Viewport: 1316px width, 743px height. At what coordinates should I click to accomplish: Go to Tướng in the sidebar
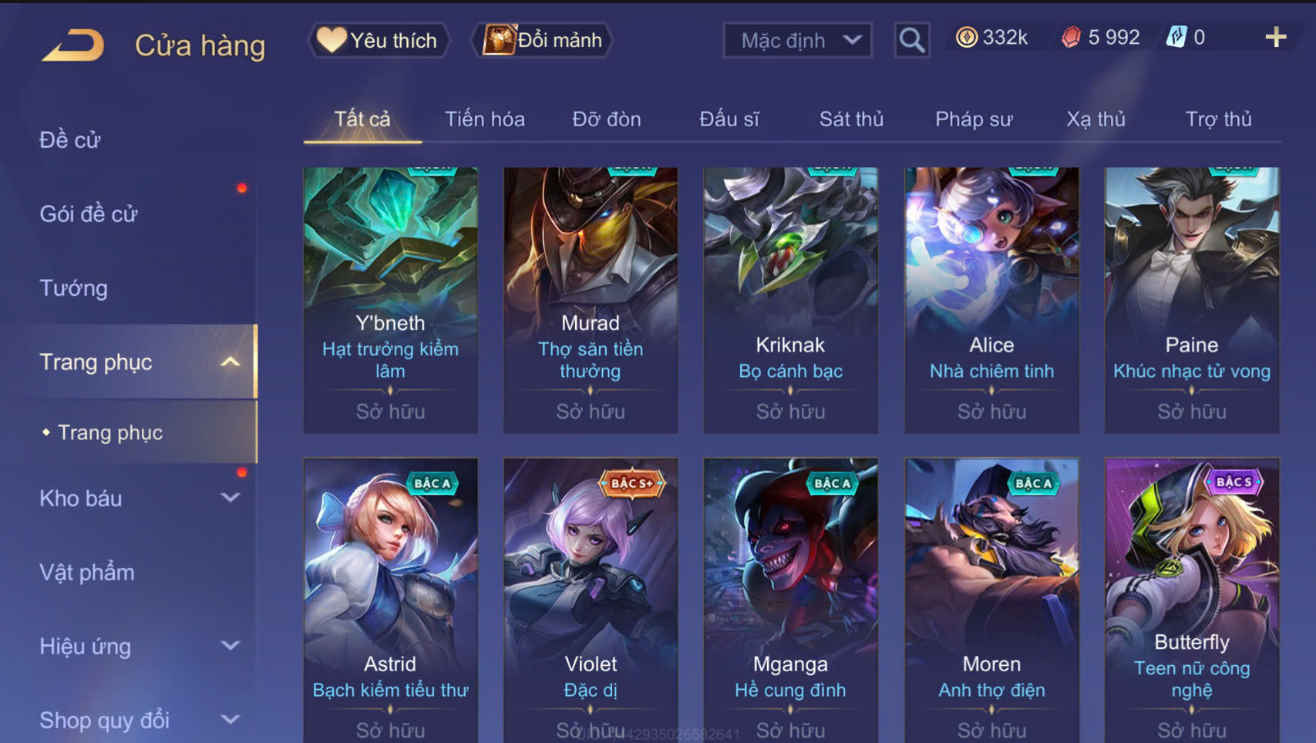coord(73,288)
